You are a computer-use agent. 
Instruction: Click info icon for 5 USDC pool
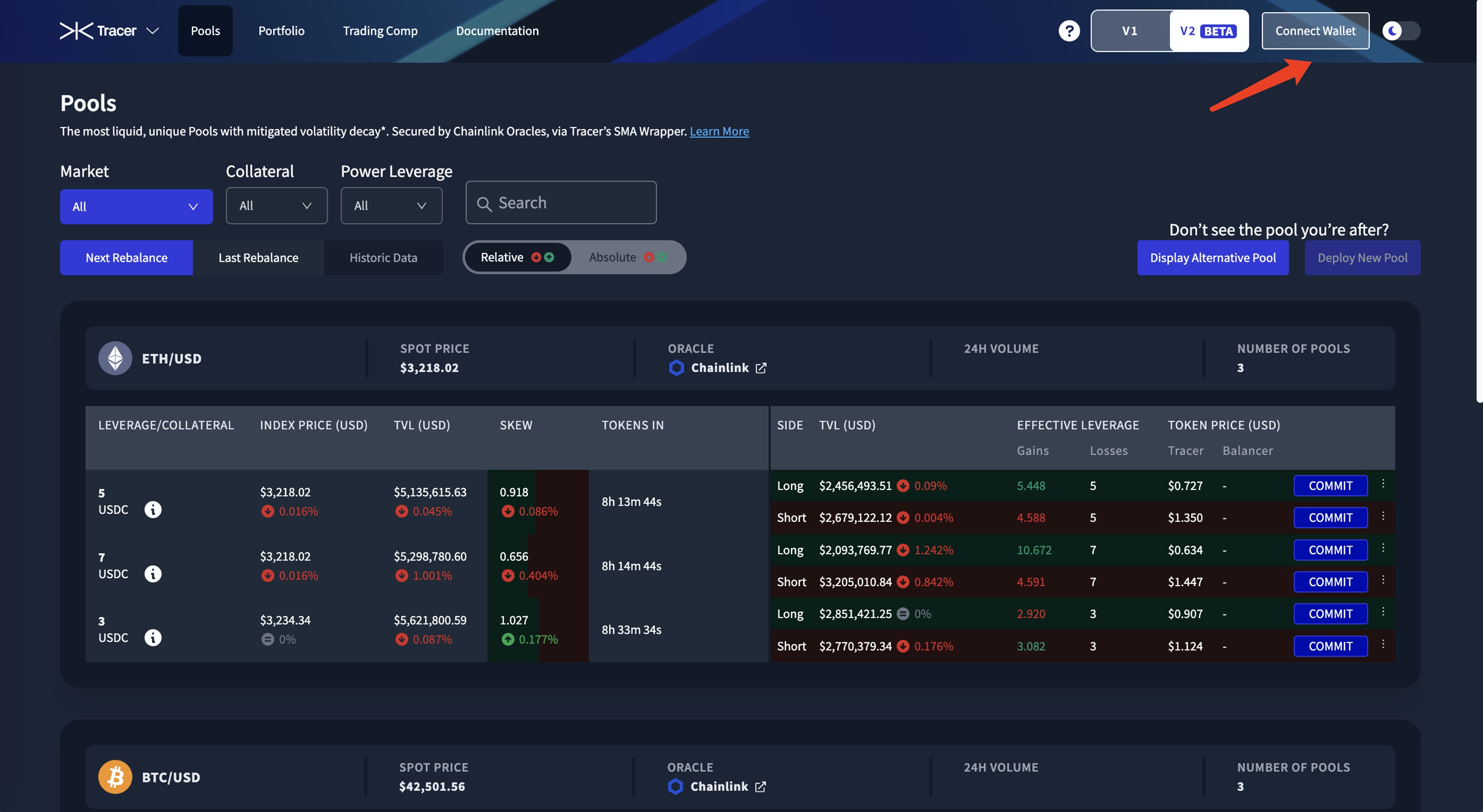coord(153,509)
